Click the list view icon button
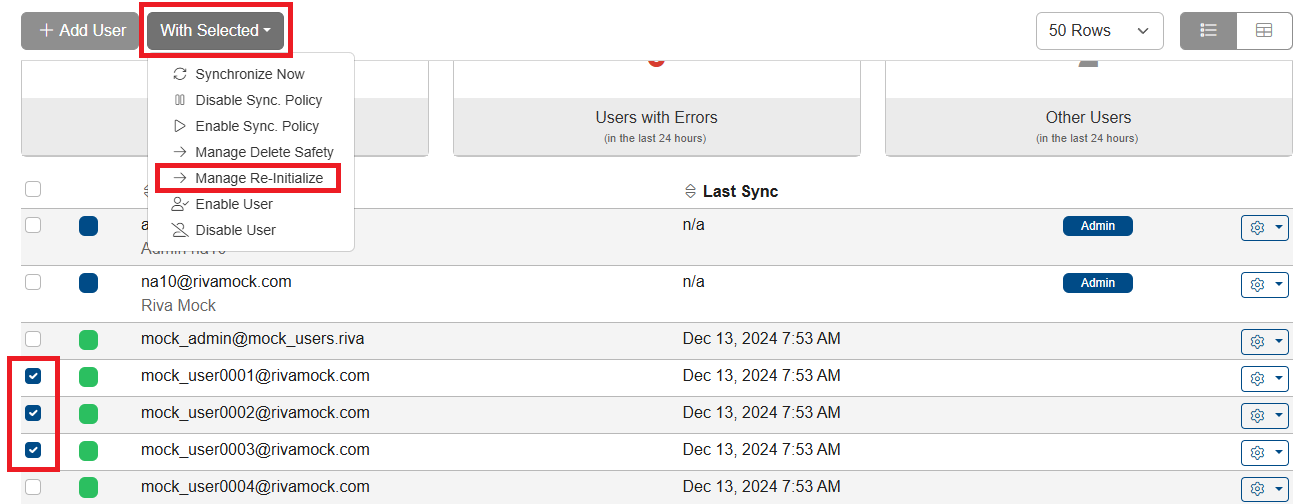1314x504 pixels. point(1208,31)
